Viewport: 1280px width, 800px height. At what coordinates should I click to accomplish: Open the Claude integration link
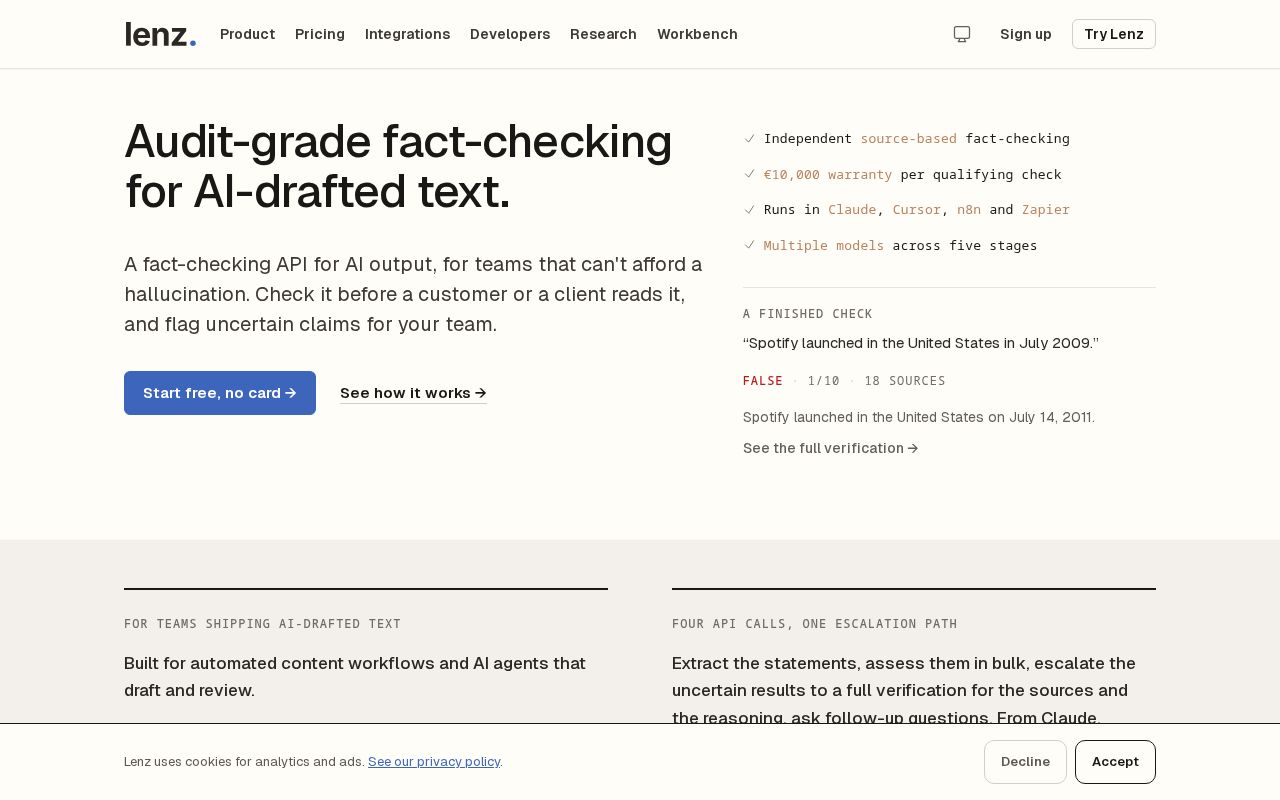coord(852,209)
